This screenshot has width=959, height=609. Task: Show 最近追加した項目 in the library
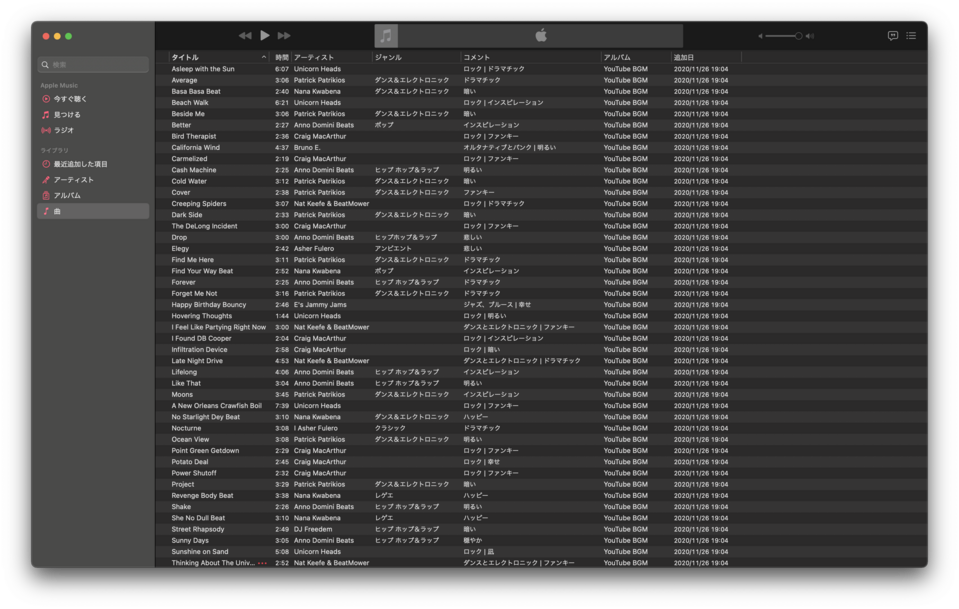[x=80, y=164]
